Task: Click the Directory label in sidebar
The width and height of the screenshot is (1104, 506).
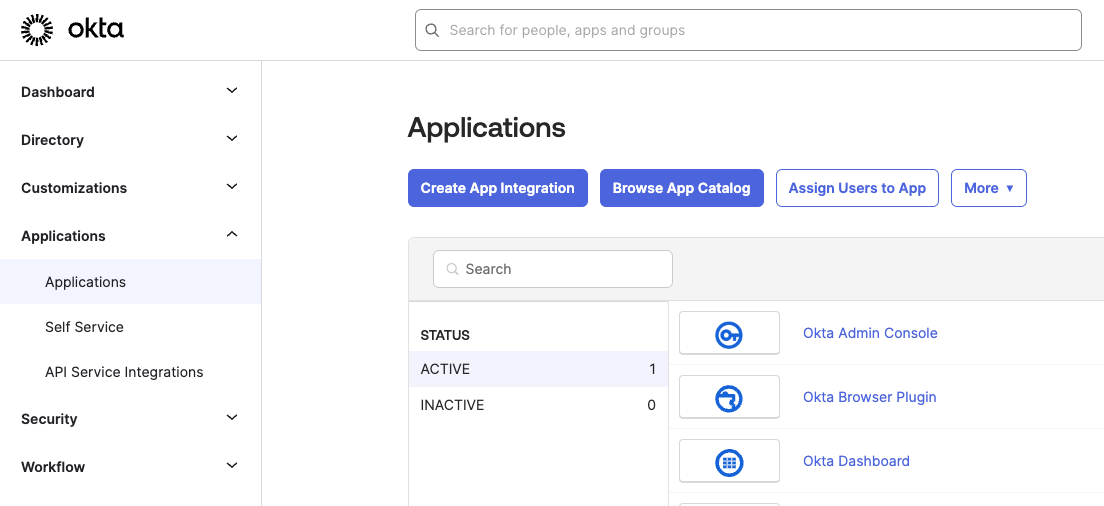Action: [x=52, y=140]
